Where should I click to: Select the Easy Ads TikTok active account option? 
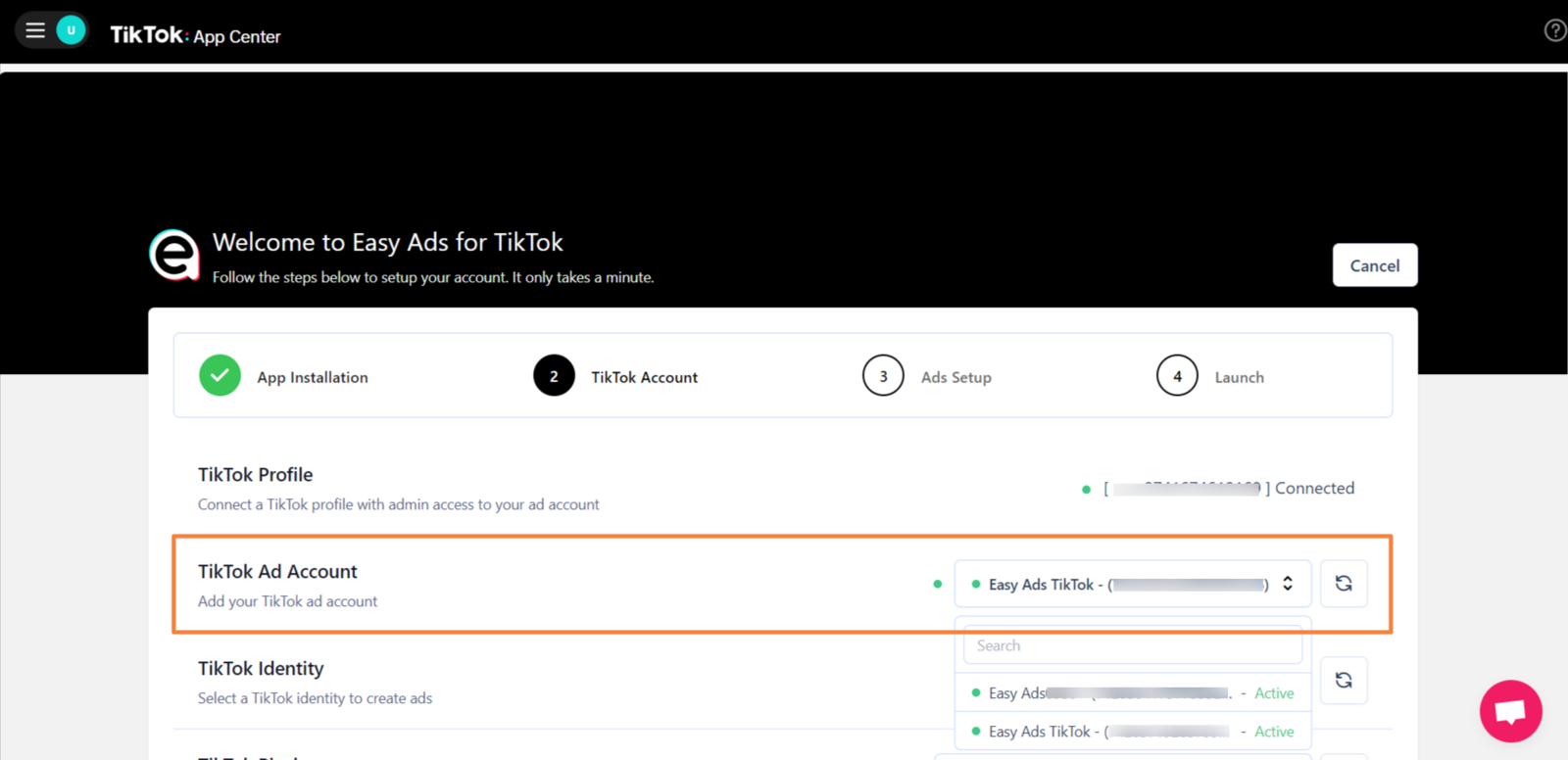coord(1132,732)
